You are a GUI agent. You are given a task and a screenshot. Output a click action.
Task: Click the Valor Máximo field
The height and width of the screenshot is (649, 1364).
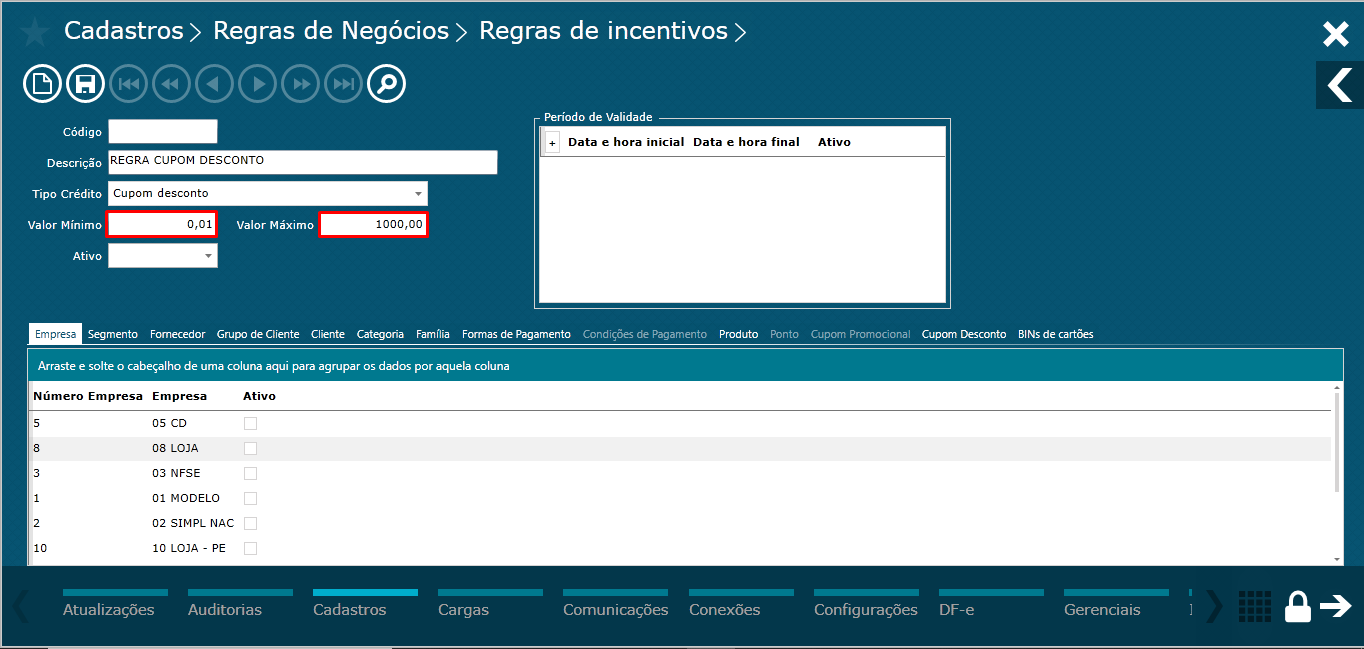pyautogui.click(x=373, y=225)
